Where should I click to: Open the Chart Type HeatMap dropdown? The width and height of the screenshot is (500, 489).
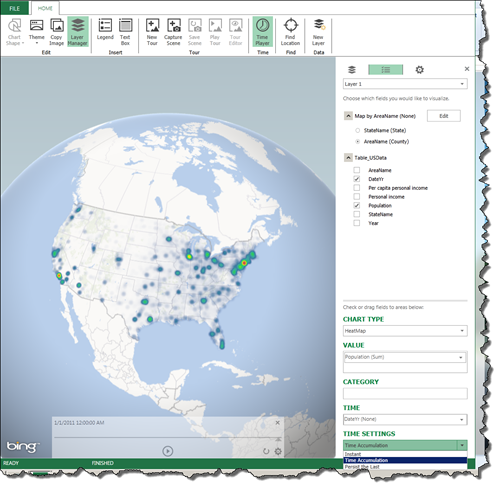(x=405, y=331)
